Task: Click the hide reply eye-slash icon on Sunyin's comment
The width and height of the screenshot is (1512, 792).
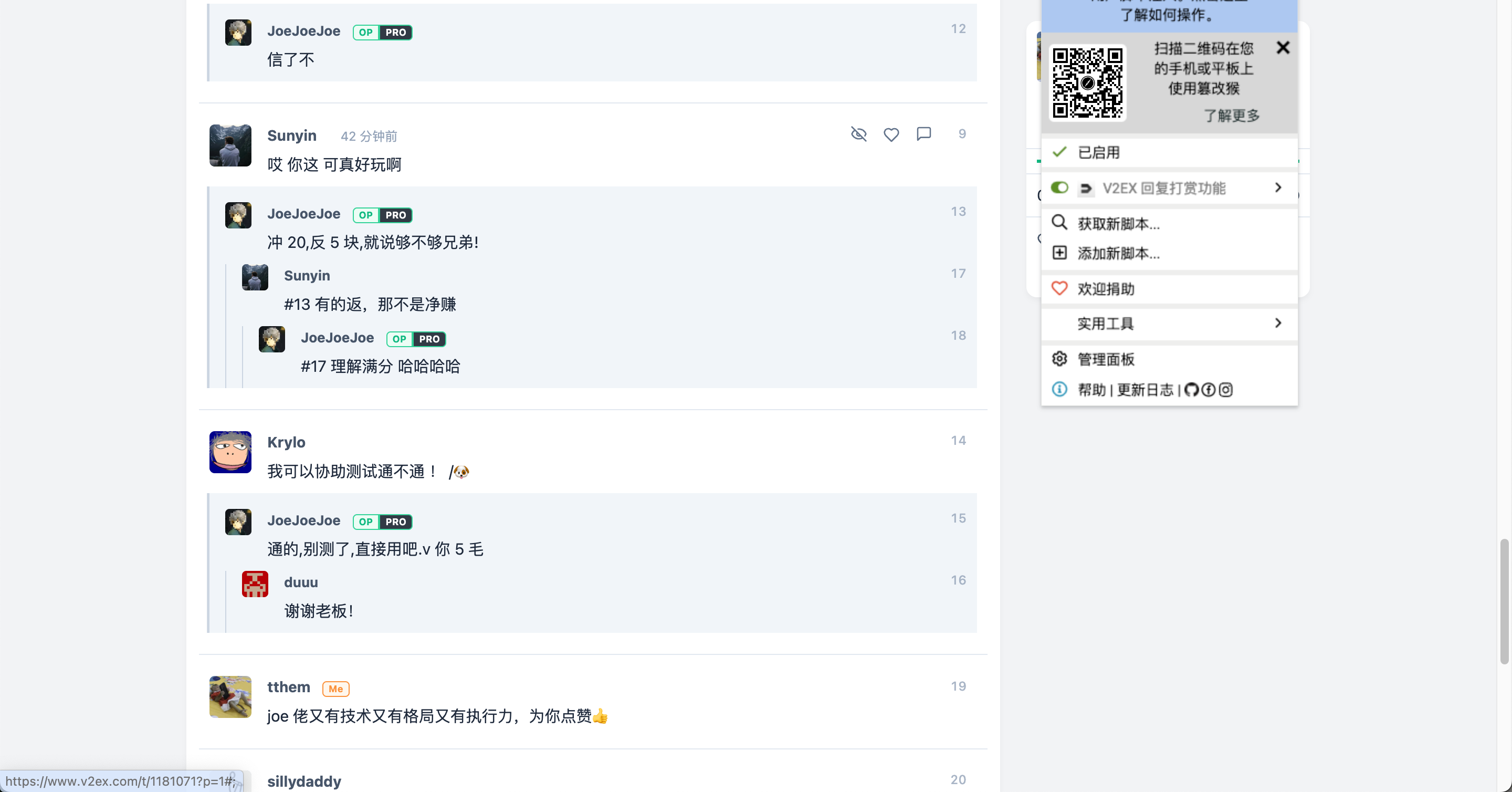Action: (x=859, y=134)
